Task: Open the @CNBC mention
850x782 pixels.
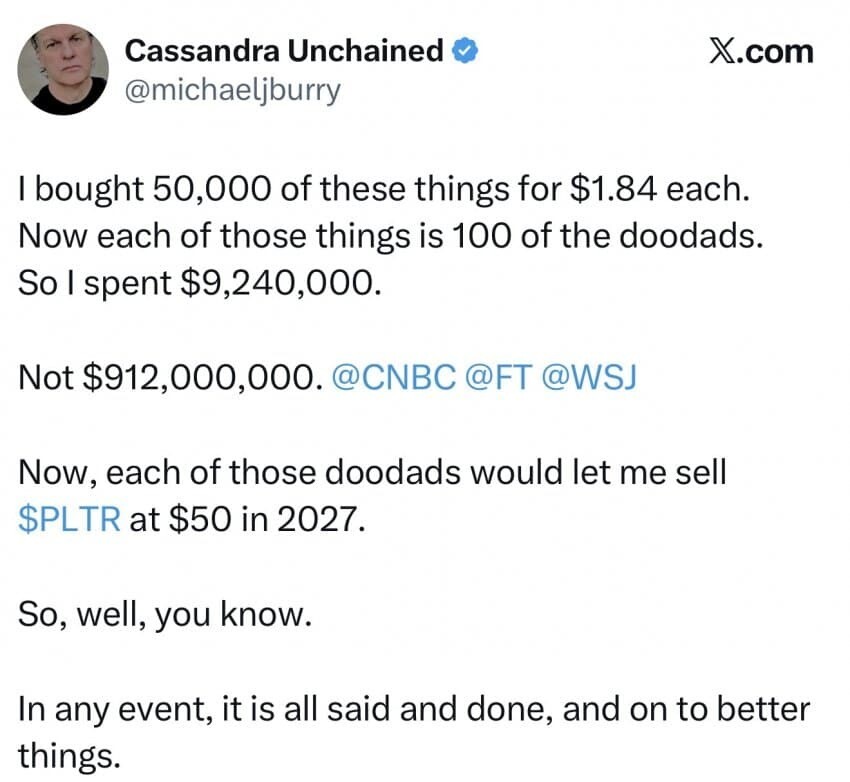Action: [x=393, y=376]
